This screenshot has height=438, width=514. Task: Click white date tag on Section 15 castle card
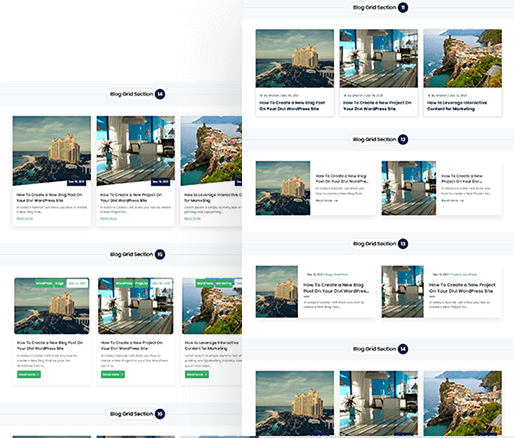coord(77,283)
